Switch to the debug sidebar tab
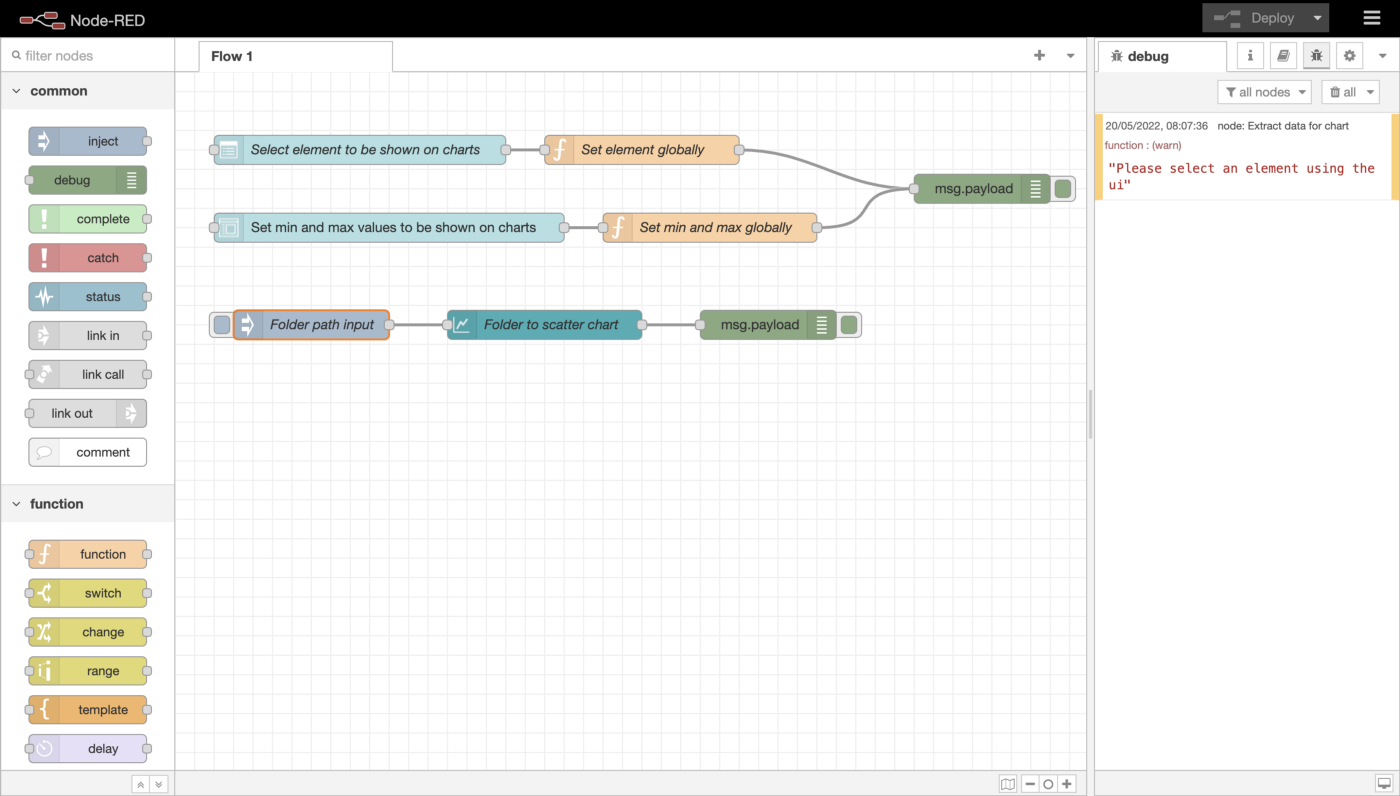Screen dimensions: 1400x796 pos(1160,57)
